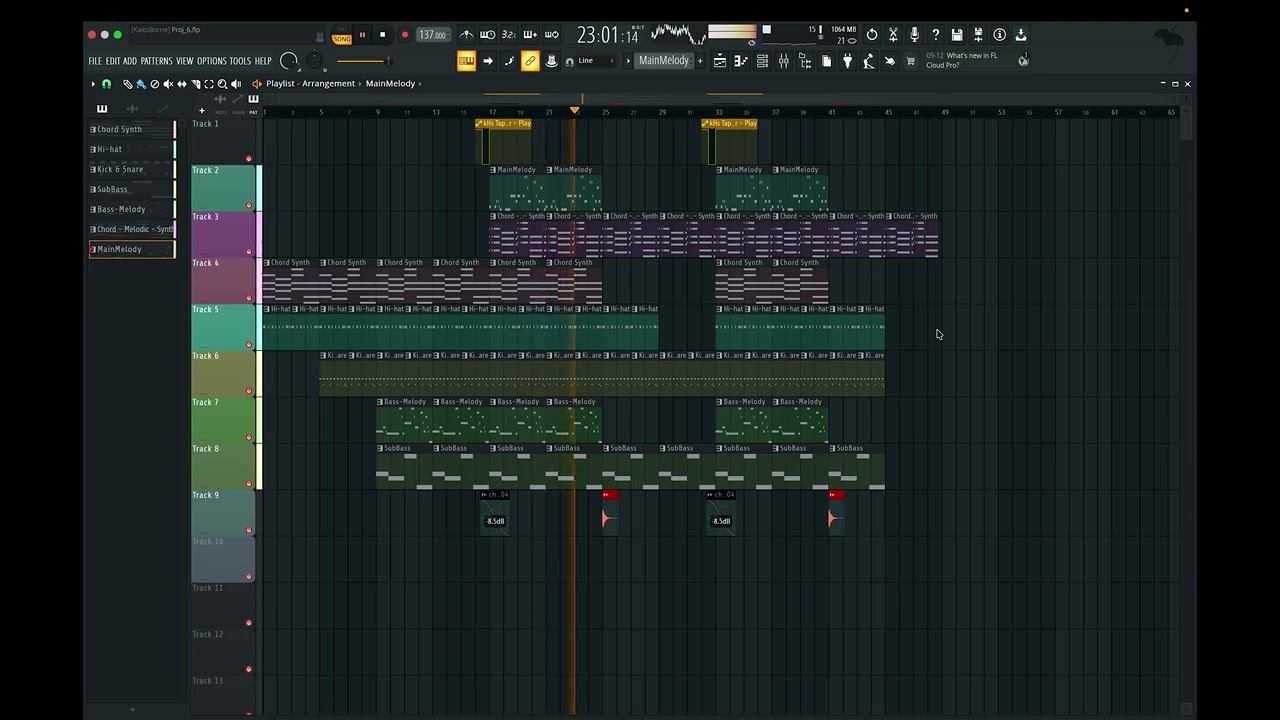Adjust the horizontal song position slider
The width and height of the screenshot is (1280, 720).
(365, 61)
